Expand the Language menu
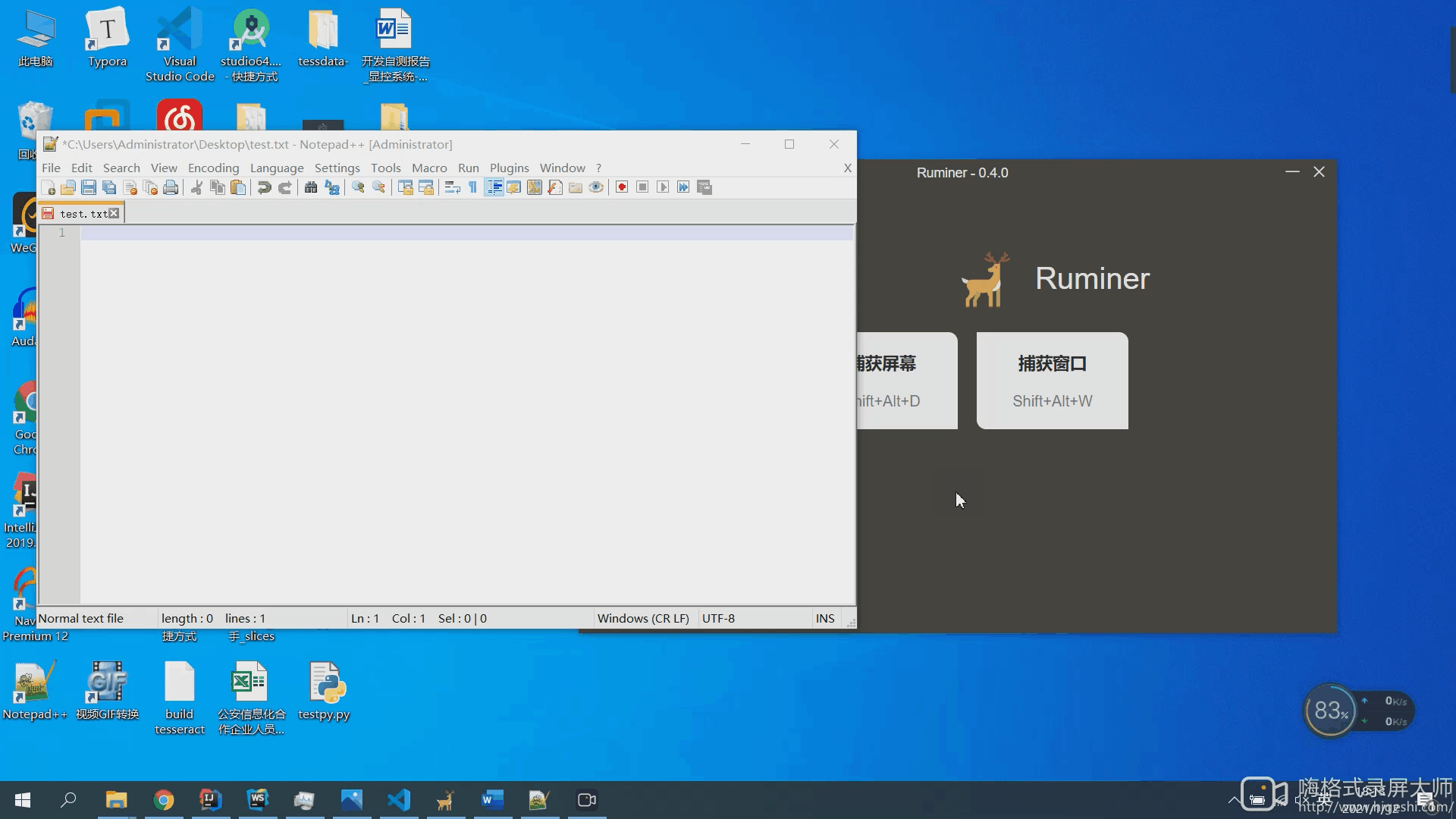Image resolution: width=1456 pixels, height=819 pixels. click(277, 168)
